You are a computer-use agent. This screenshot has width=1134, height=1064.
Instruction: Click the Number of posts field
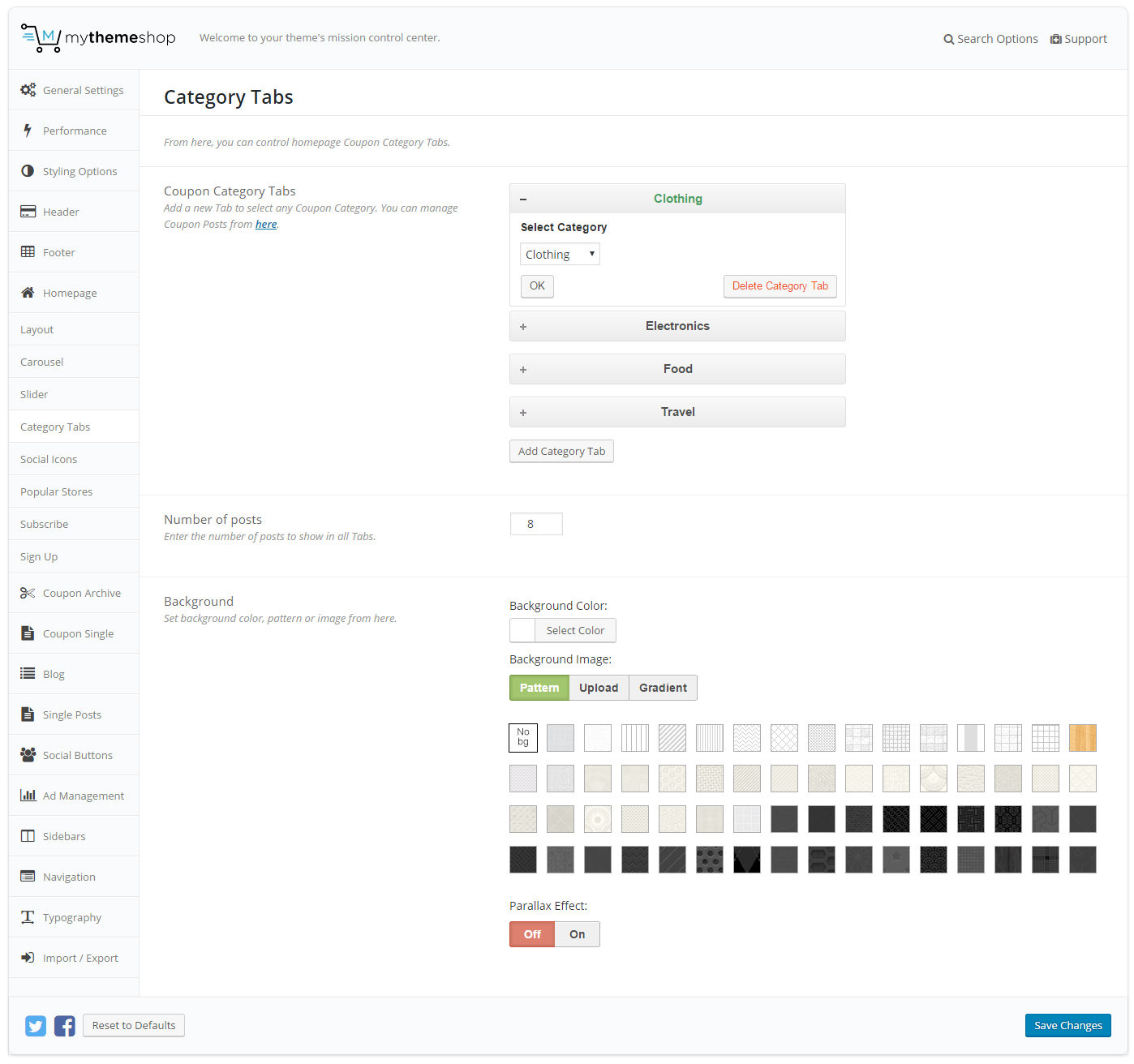point(536,524)
